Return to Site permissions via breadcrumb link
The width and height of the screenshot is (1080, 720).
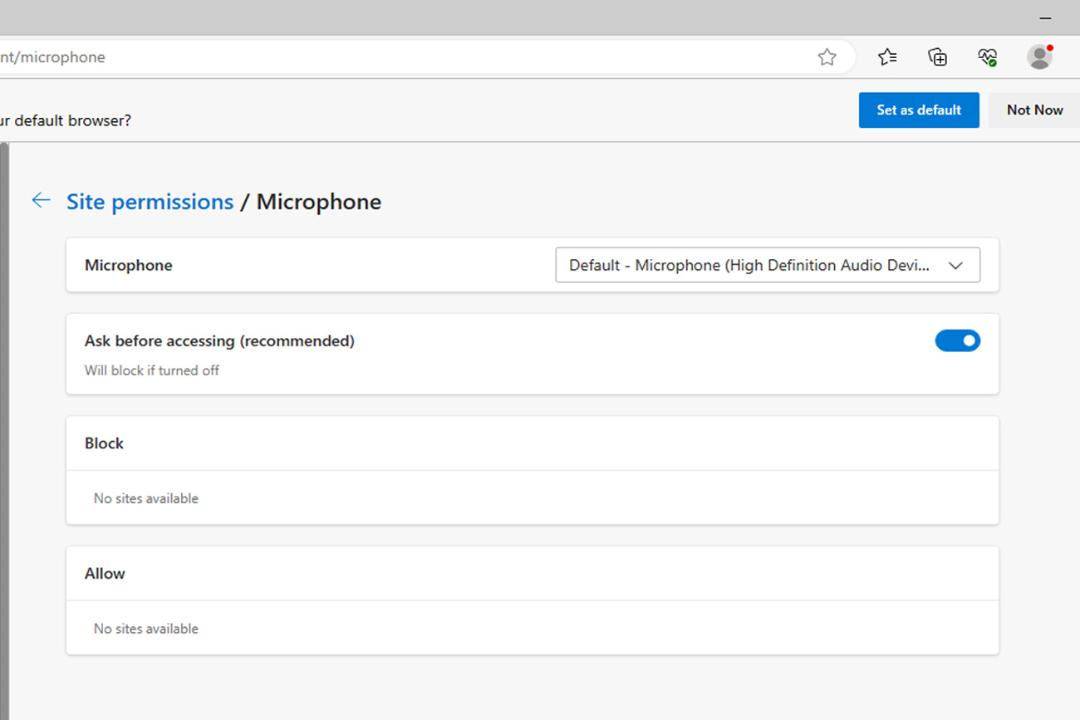point(150,202)
